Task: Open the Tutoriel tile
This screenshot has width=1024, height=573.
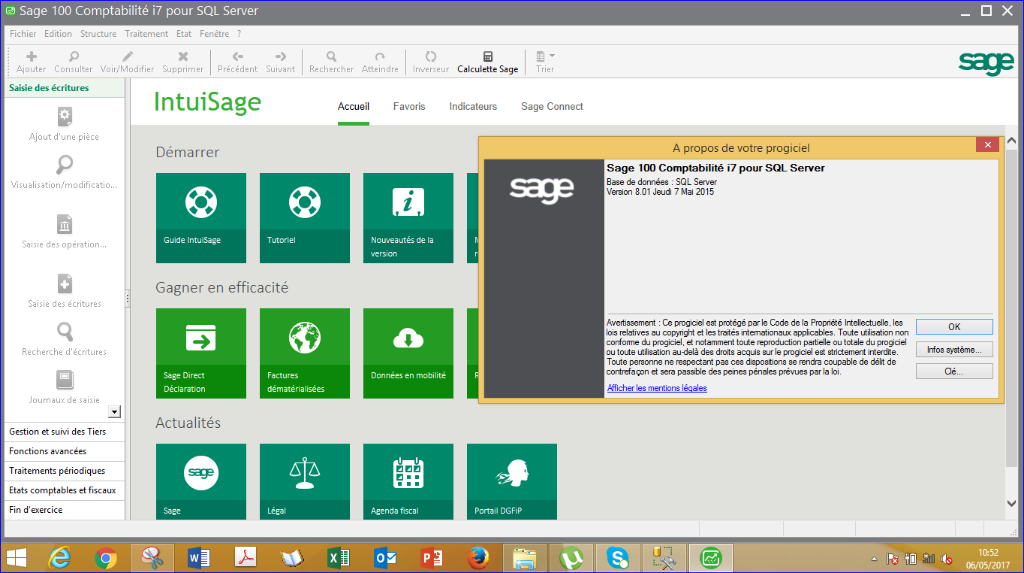Action: pos(304,218)
